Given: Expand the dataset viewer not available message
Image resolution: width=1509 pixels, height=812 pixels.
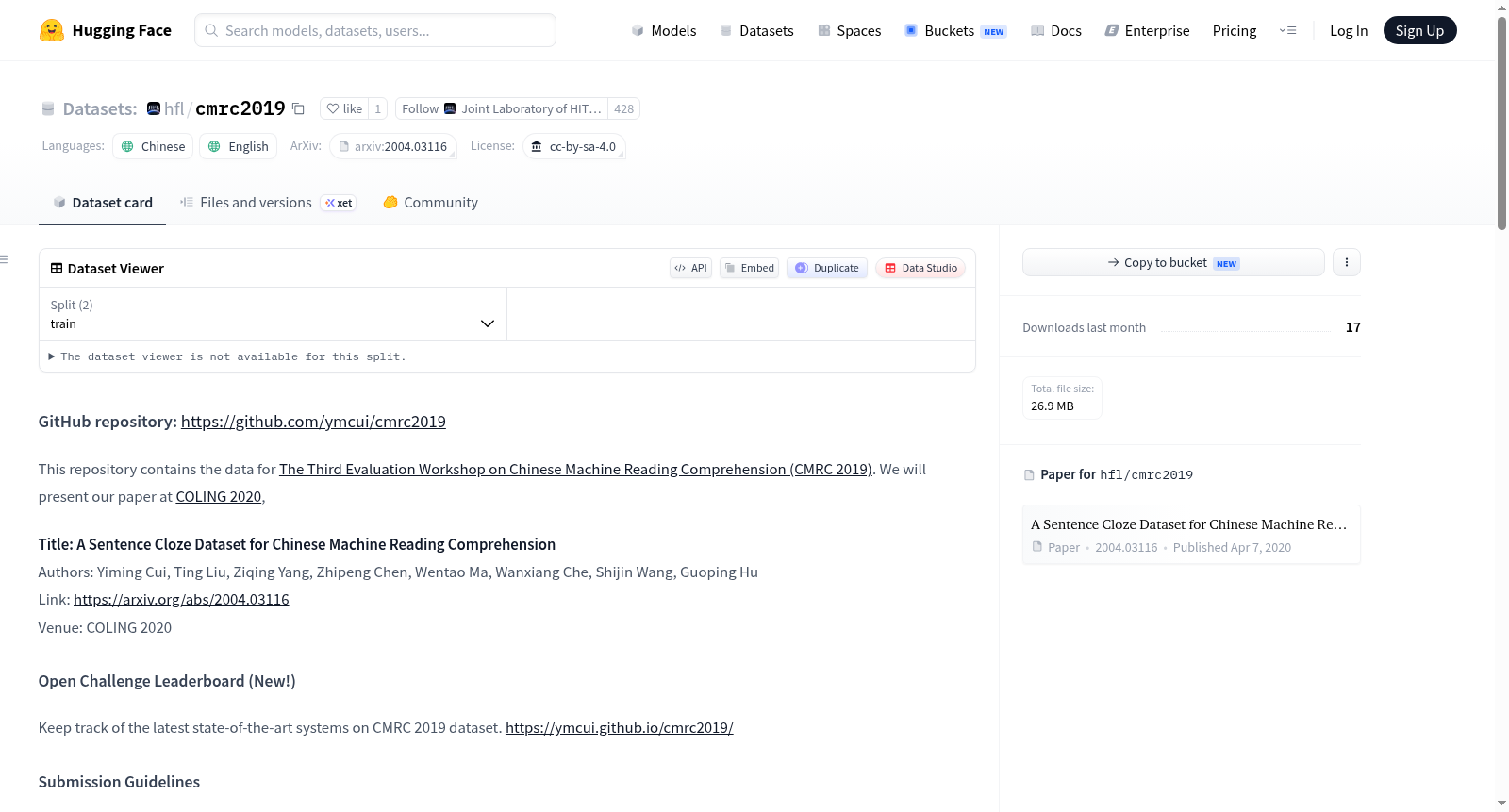Looking at the screenshot, I should click(x=226, y=356).
